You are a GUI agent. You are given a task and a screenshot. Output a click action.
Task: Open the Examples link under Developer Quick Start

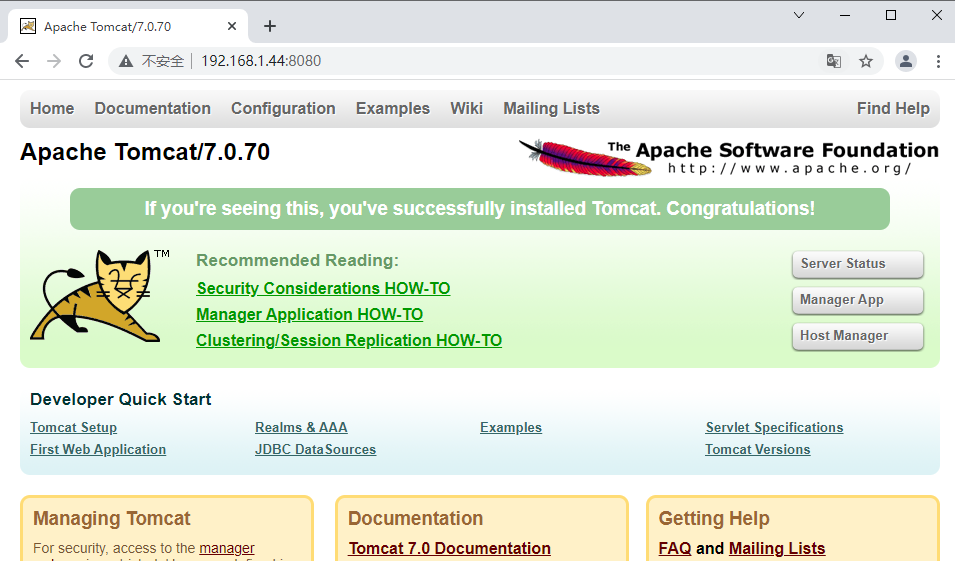tap(511, 428)
